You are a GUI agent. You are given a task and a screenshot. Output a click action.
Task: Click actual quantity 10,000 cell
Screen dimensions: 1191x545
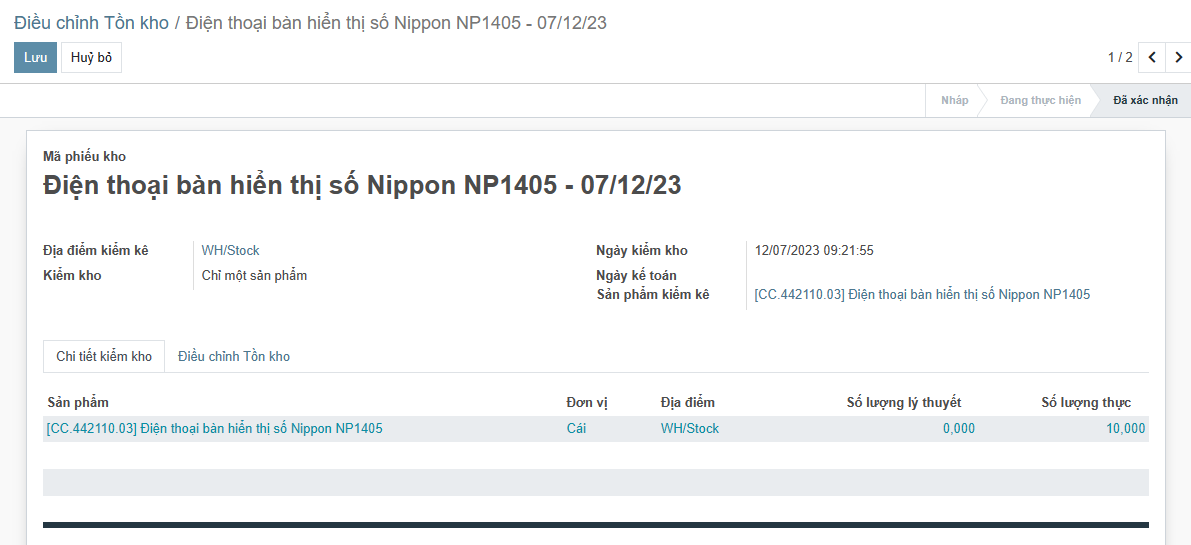coord(1126,429)
